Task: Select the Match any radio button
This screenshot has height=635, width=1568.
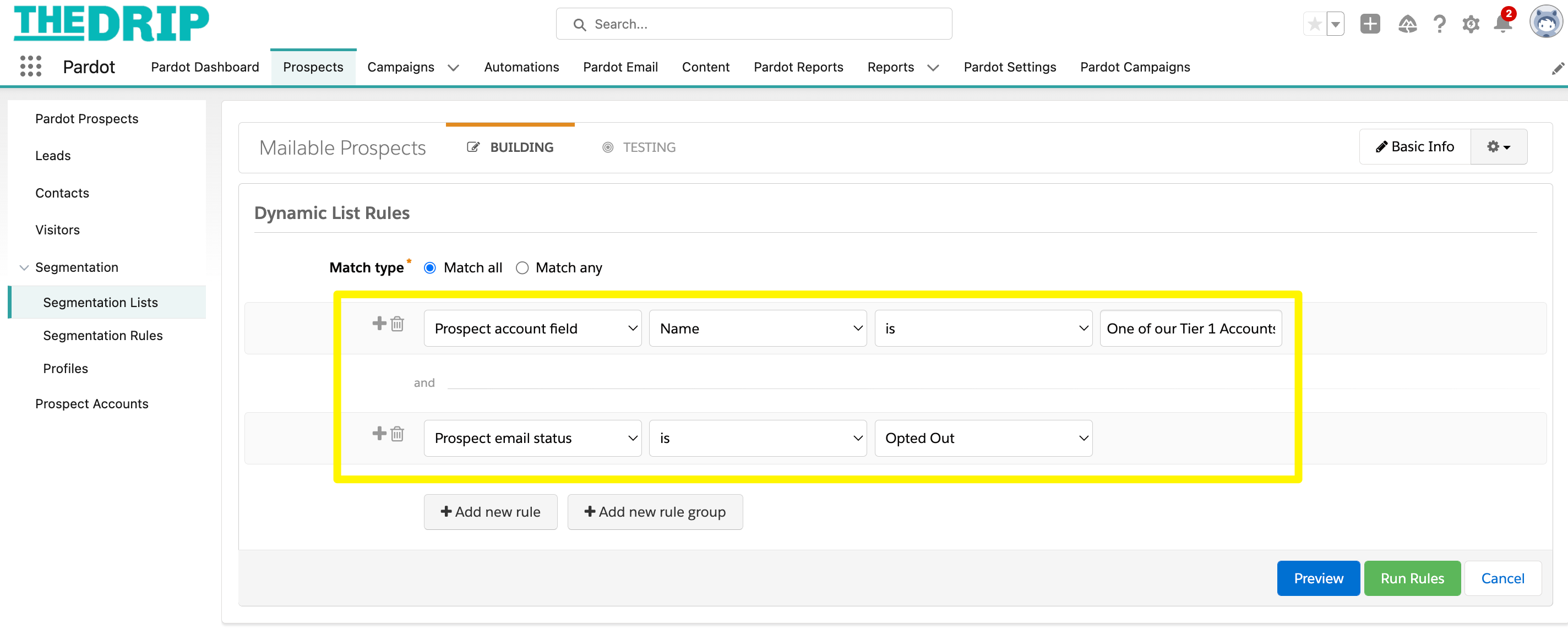Action: pyautogui.click(x=522, y=267)
